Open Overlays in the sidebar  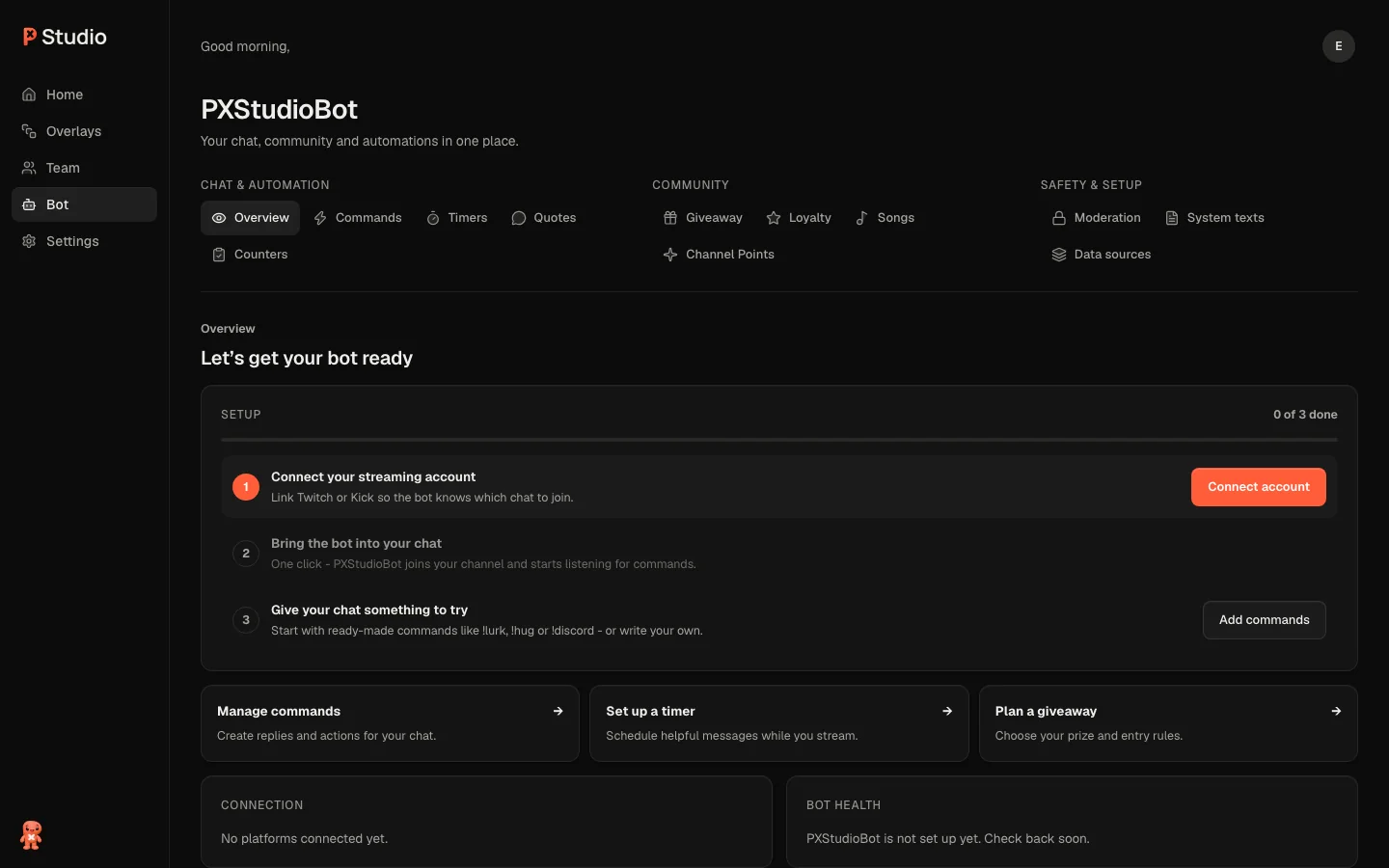[84, 131]
